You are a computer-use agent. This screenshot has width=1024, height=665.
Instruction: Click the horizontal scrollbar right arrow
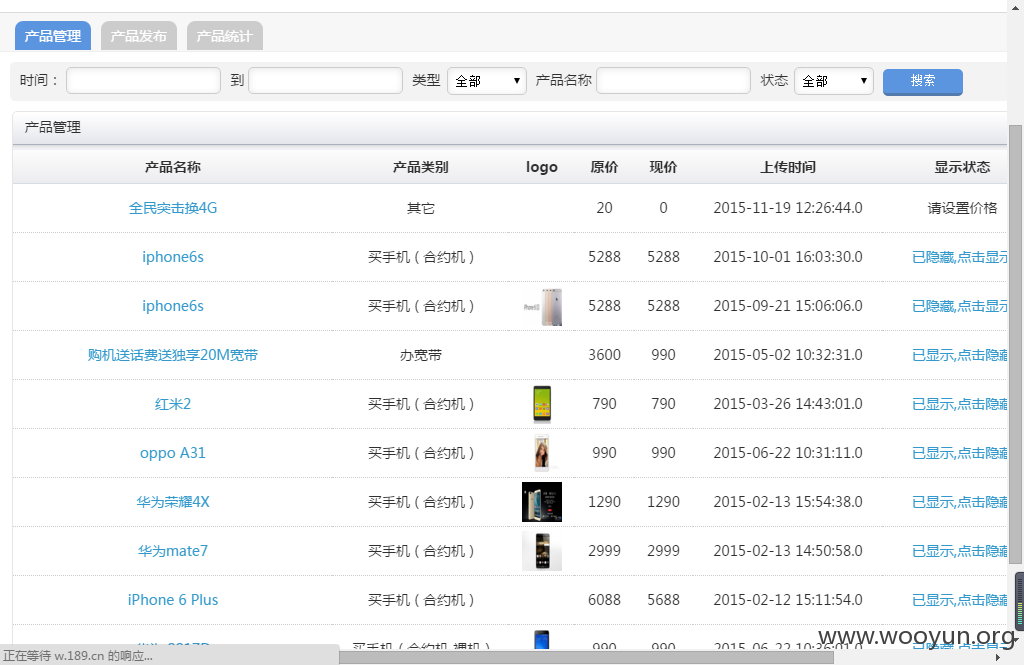[x=997, y=657]
